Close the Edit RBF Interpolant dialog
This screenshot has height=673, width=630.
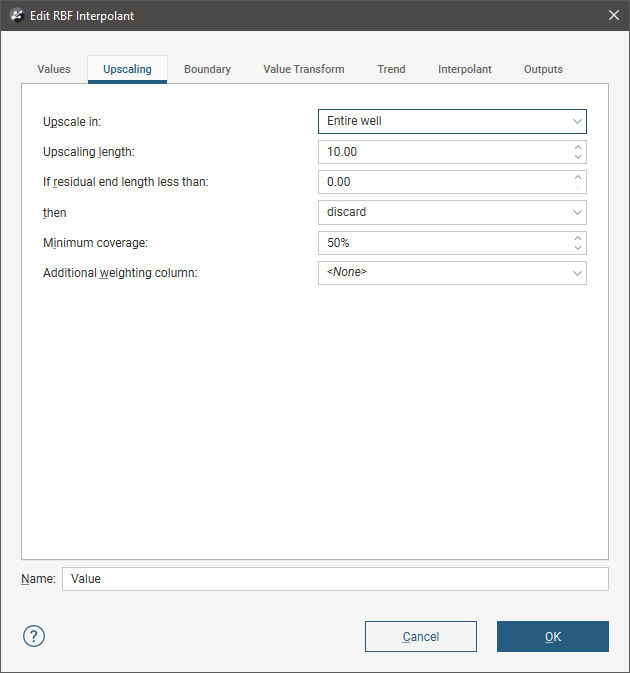tap(613, 16)
